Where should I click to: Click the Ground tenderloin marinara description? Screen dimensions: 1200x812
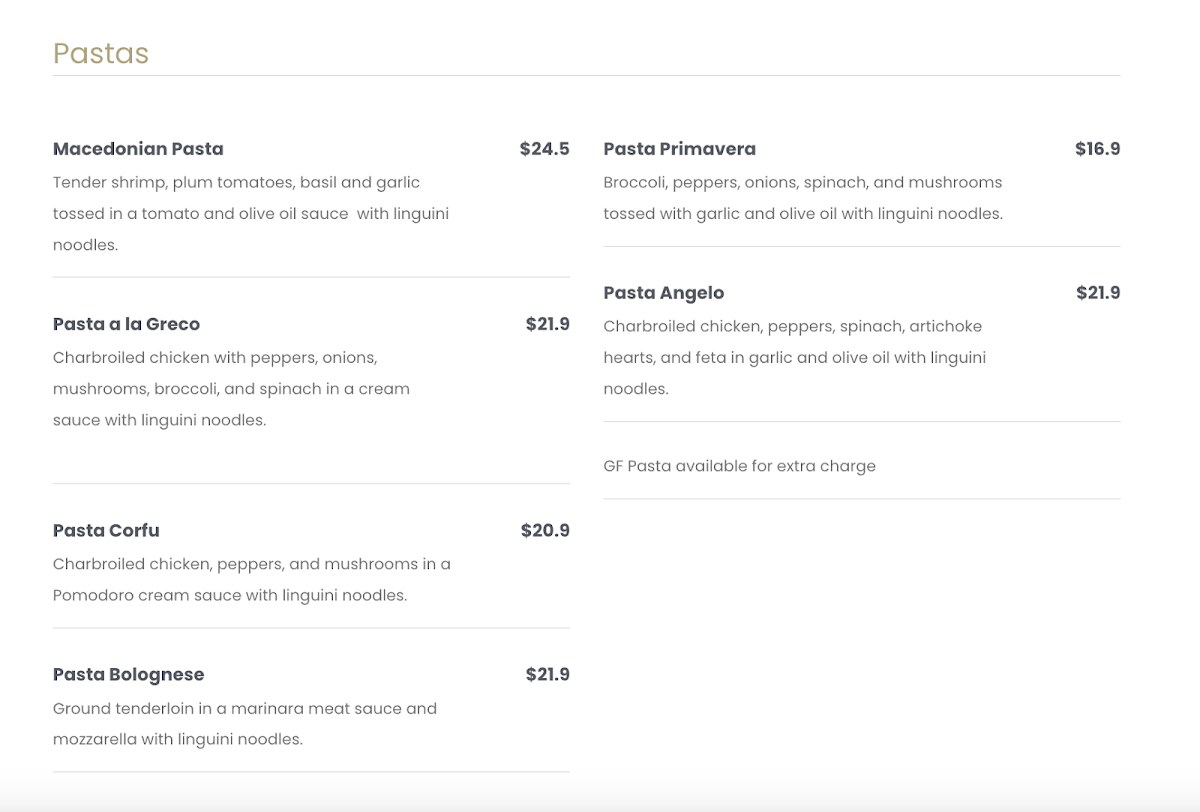pos(245,724)
